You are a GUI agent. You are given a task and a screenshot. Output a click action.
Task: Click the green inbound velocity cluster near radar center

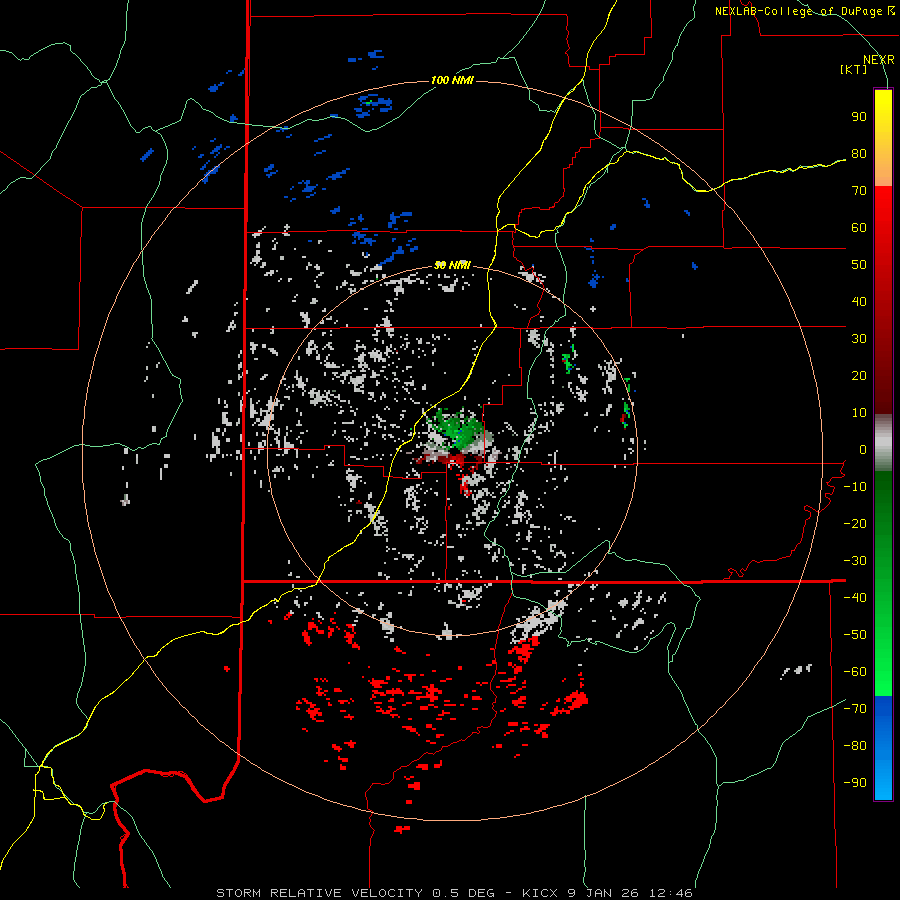[x=457, y=428]
